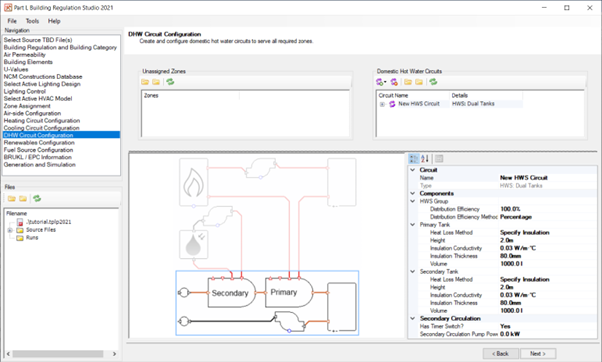Click the Next button
Viewport: 602px width, 362px height.
(x=538, y=354)
